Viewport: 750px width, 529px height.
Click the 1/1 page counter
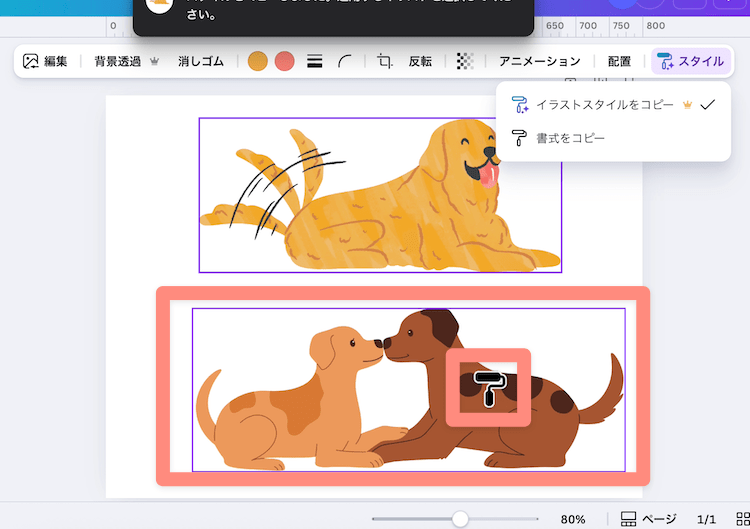point(706,519)
